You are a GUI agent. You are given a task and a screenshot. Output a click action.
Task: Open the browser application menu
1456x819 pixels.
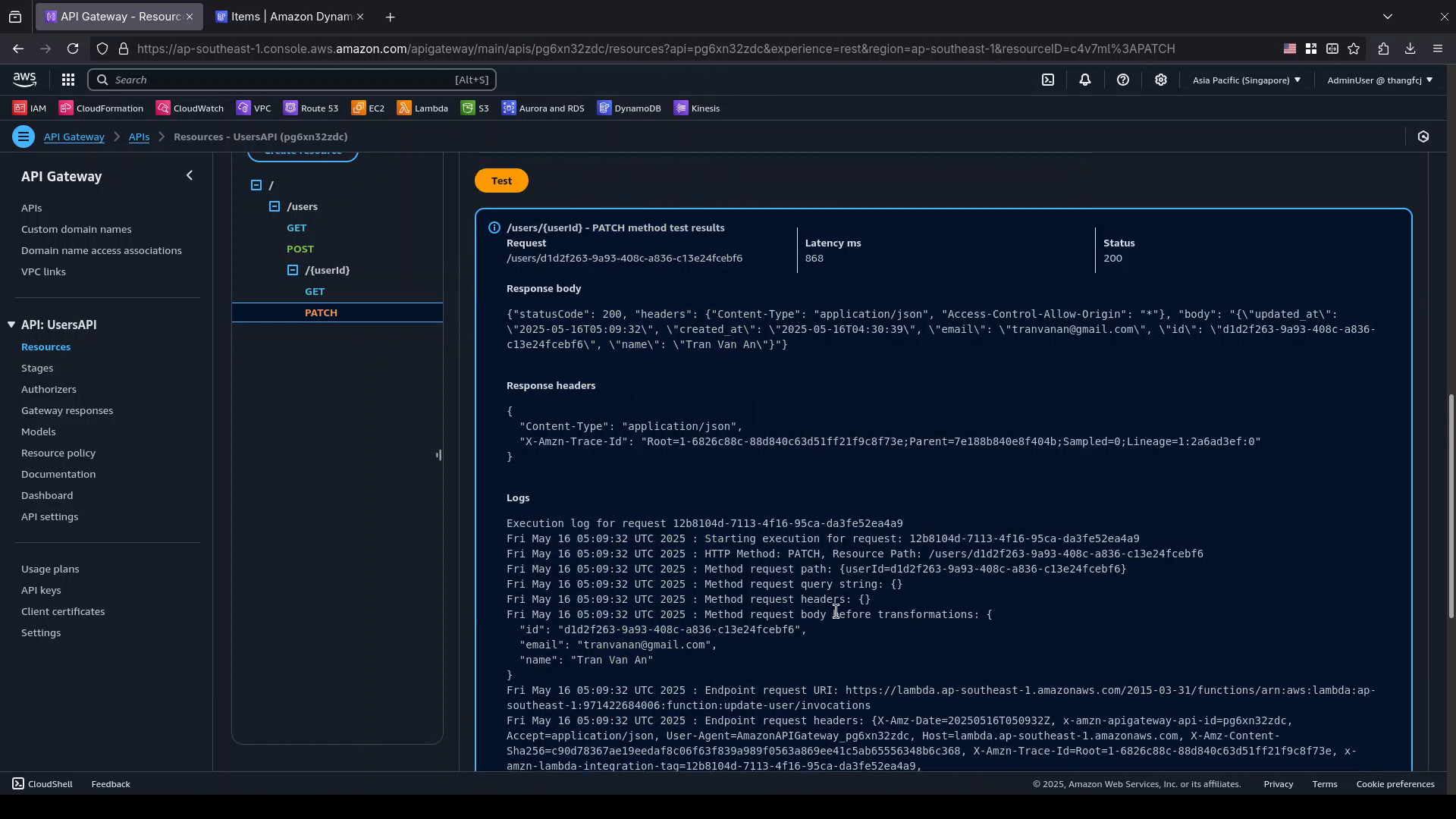tap(1438, 49)
